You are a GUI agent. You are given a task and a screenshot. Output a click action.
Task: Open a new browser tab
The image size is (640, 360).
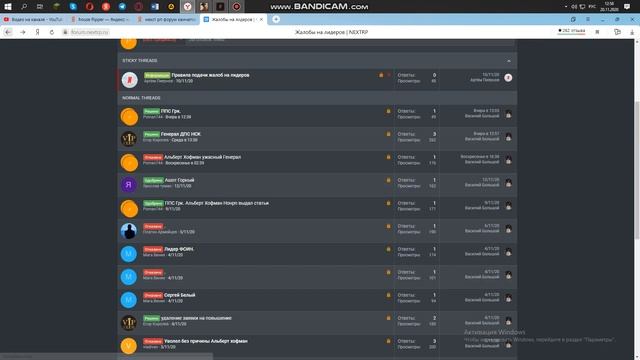276,19
